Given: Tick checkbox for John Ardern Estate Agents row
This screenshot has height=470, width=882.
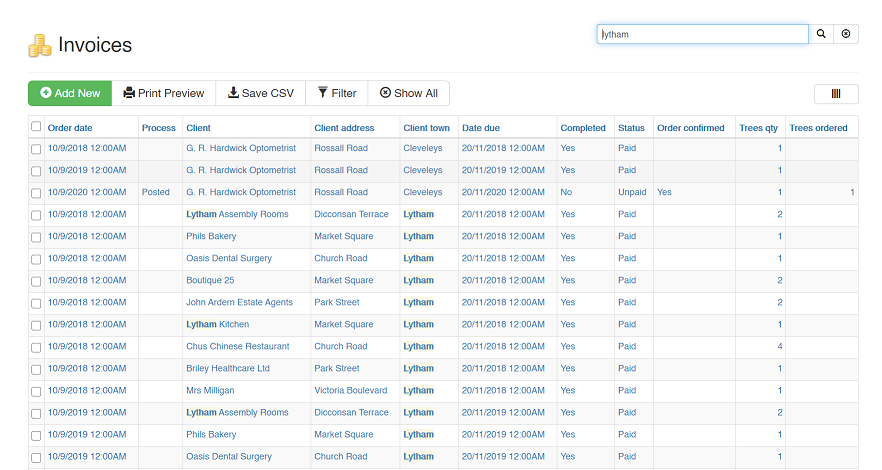Looking at the screenshot, I should click(36, 303).
